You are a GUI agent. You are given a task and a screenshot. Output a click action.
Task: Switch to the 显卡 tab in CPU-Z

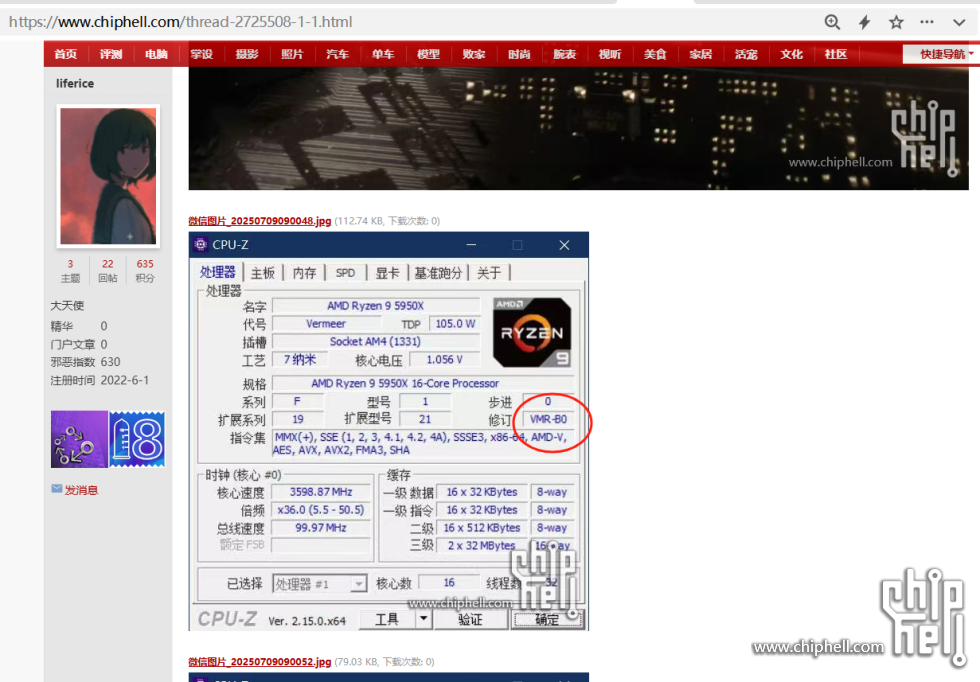click(x=387, y=273)
